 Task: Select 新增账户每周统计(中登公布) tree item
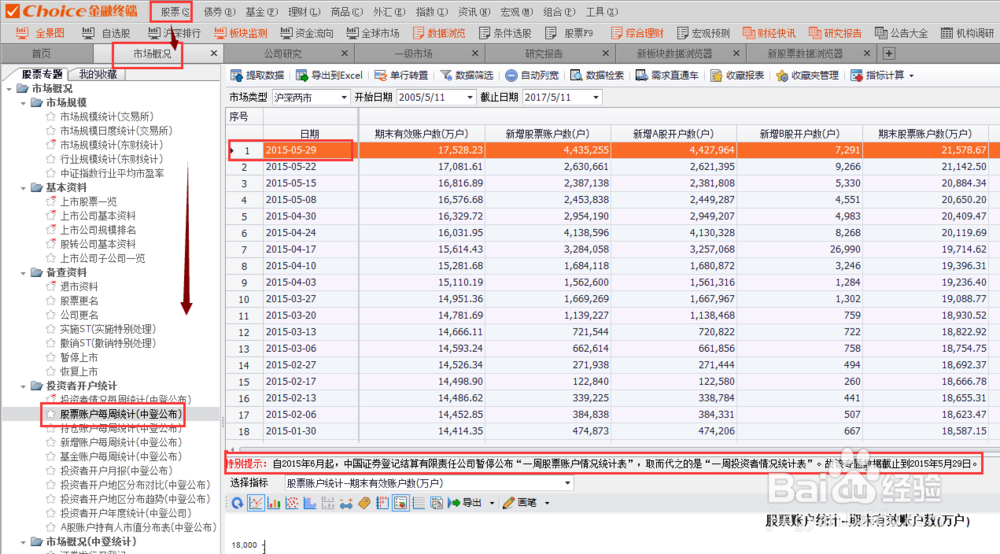coord(121,442)
